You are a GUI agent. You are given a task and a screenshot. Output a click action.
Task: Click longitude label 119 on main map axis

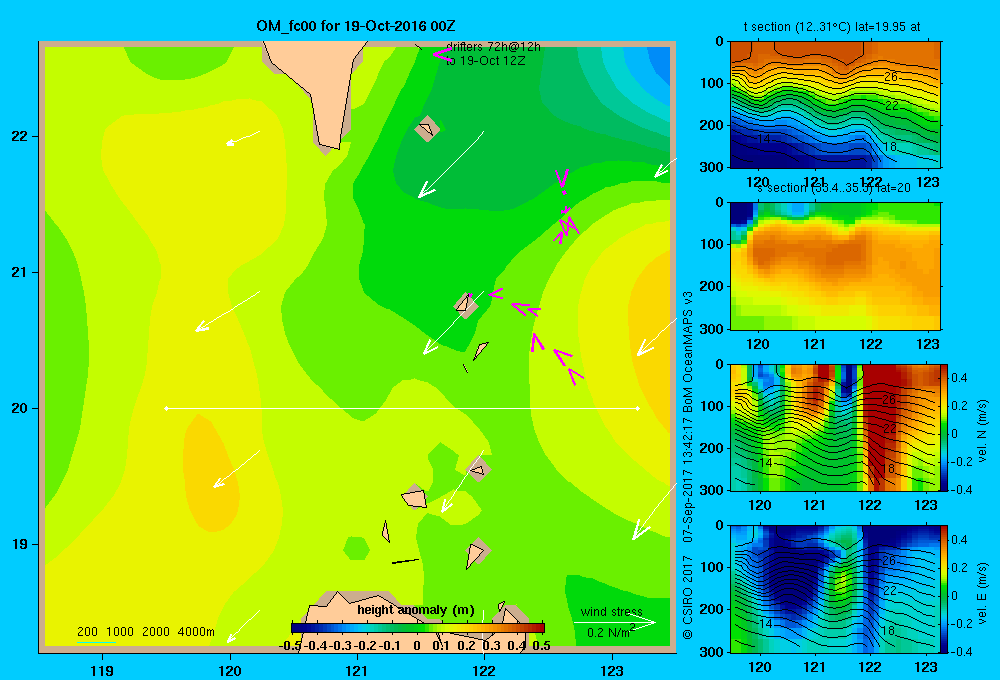tap(102, 670)
